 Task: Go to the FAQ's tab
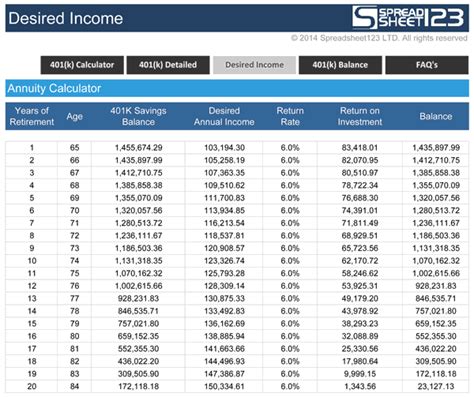(427, 65)
